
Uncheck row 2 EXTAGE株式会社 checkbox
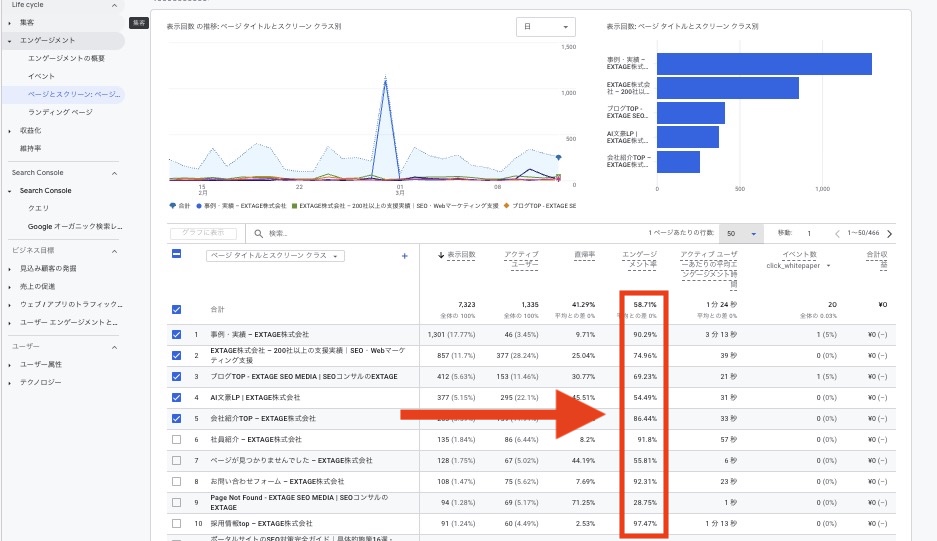(x=176, y=356)
